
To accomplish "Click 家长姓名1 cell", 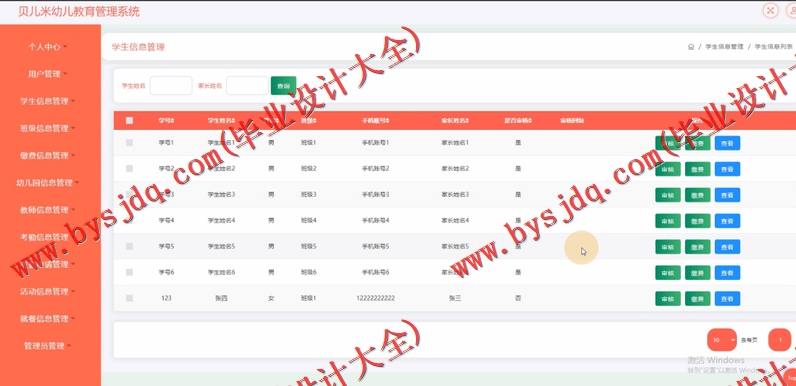I will 455,143.
